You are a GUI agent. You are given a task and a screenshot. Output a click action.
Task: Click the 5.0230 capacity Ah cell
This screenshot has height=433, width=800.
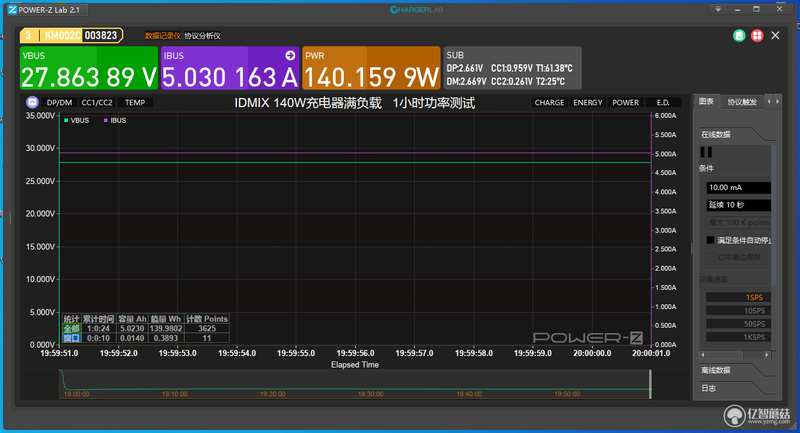[132, 328]
